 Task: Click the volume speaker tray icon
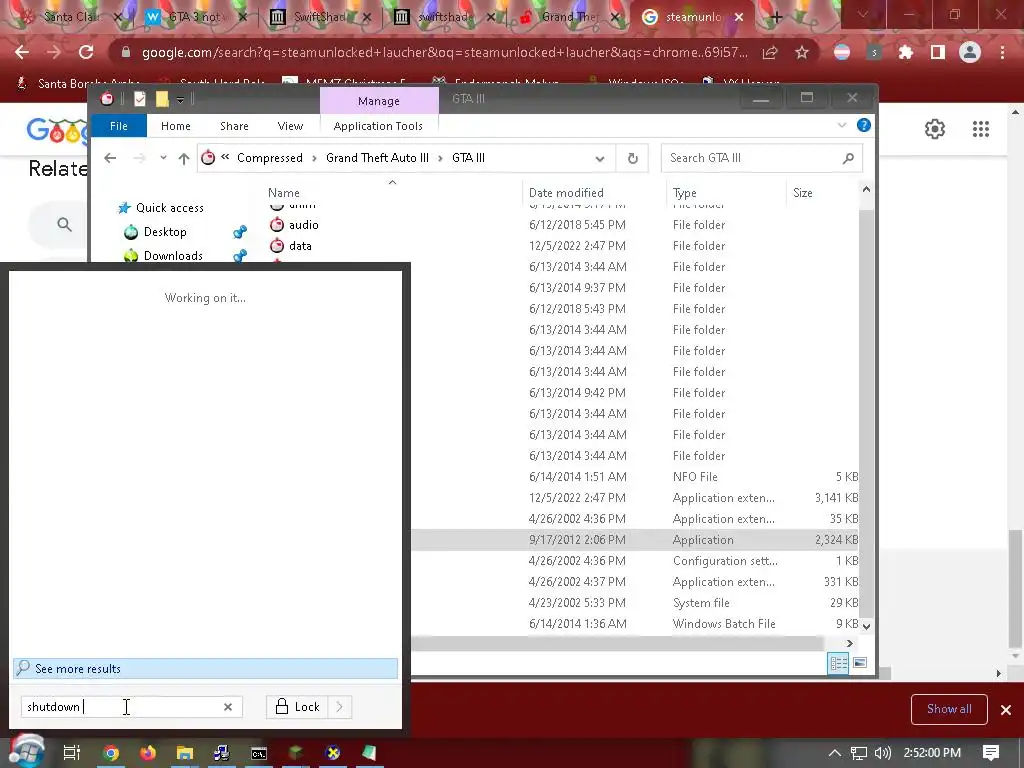[x=882, y=753]
